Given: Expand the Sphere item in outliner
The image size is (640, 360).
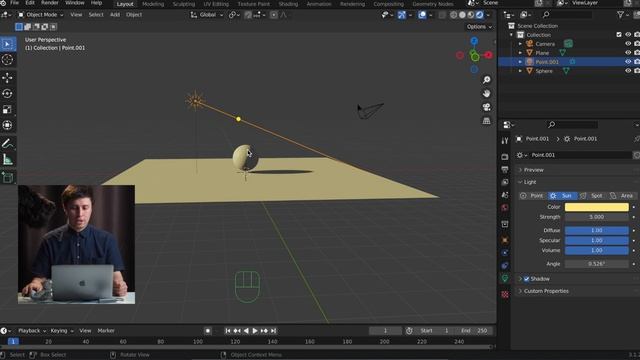Looking at the screenshot, I should coord(520,71).
